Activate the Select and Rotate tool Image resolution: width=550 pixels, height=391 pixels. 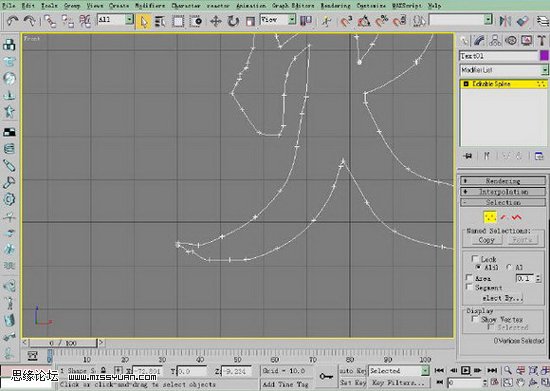233,21
